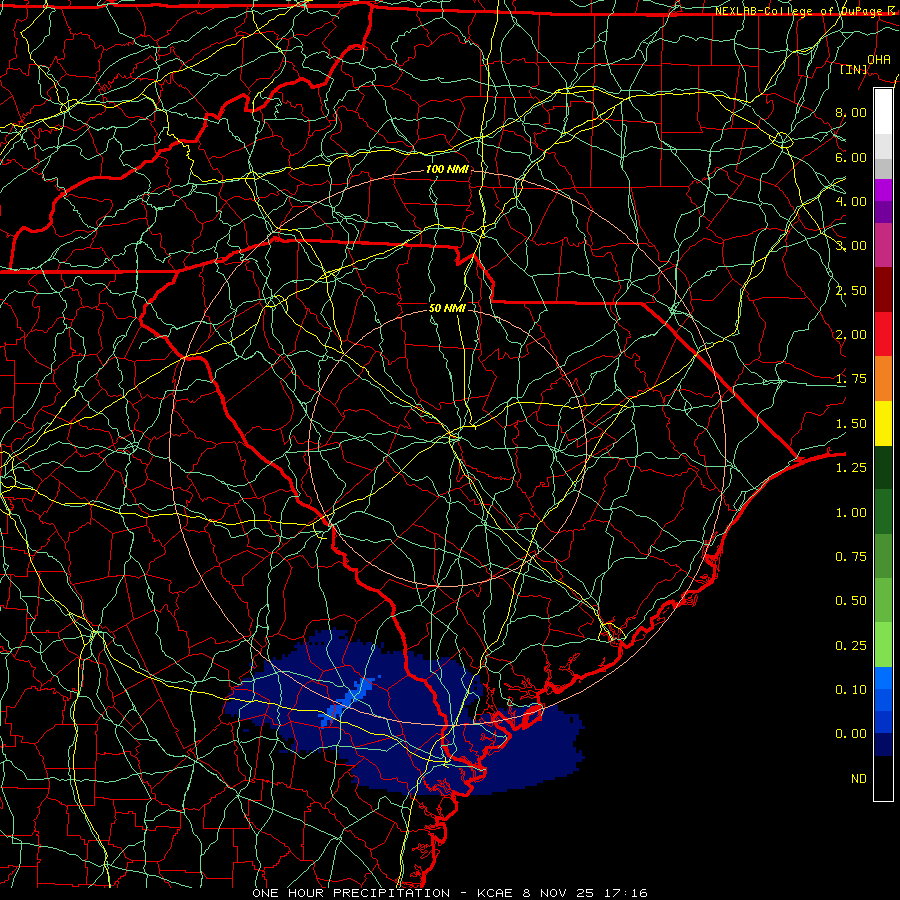
Task: Click the 'NEXLAB-College of DuPage' credit text
Action: (801, 11)
